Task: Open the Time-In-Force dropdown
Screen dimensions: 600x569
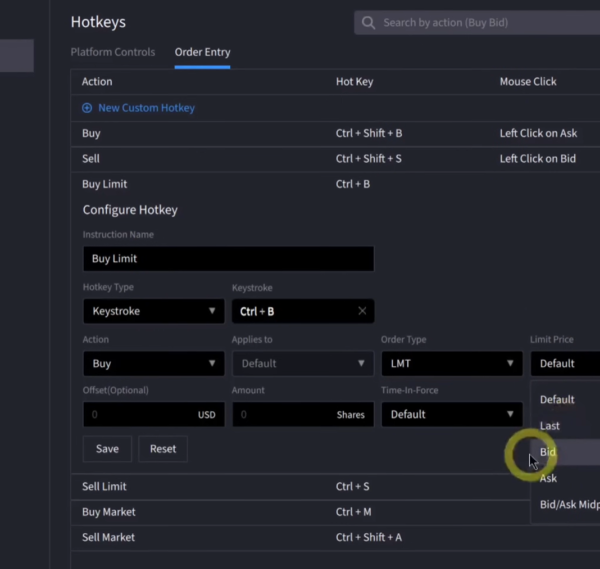Action: (x=451, y=414)
